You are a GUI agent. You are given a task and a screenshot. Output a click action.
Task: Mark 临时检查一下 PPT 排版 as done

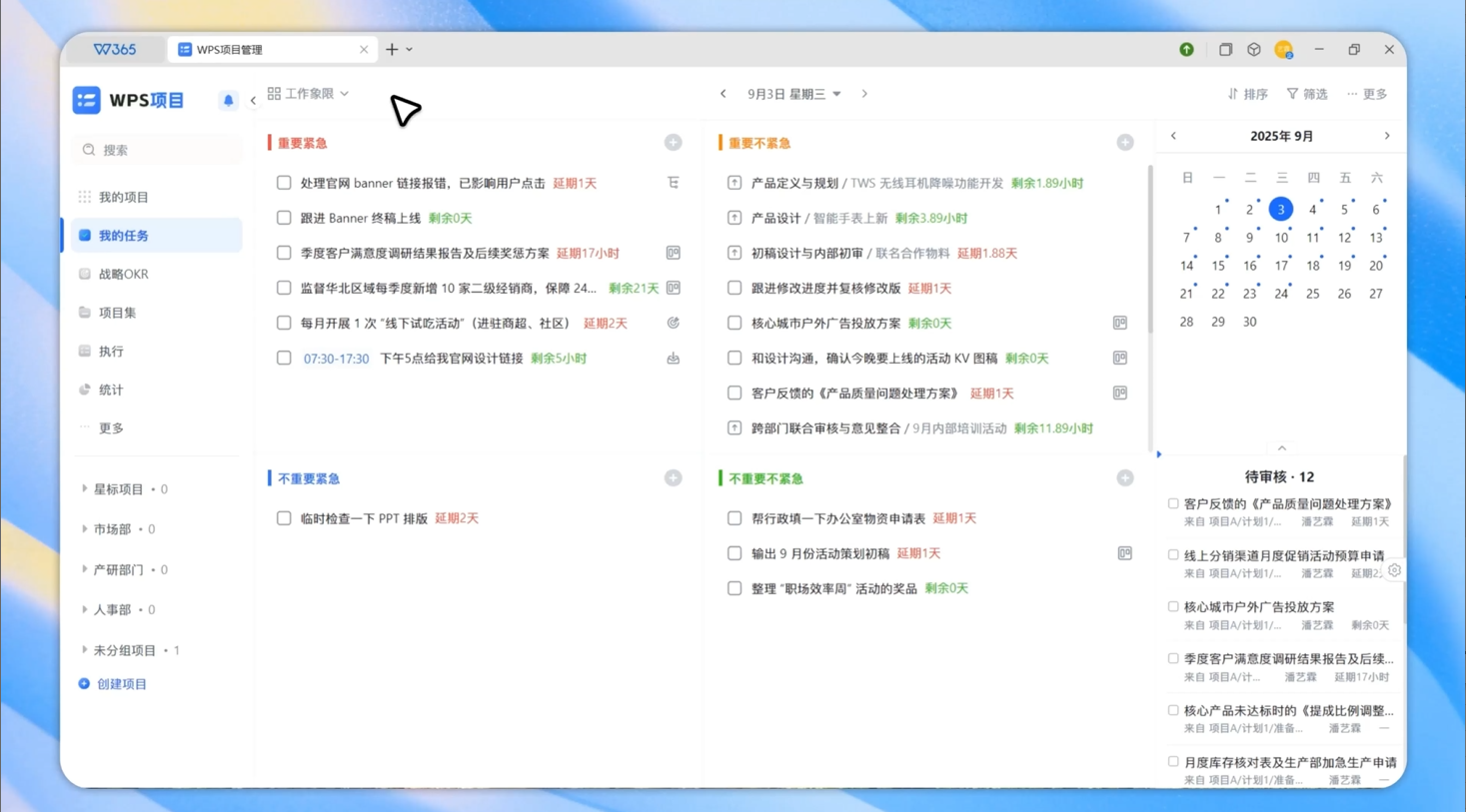tap(284, 518)
